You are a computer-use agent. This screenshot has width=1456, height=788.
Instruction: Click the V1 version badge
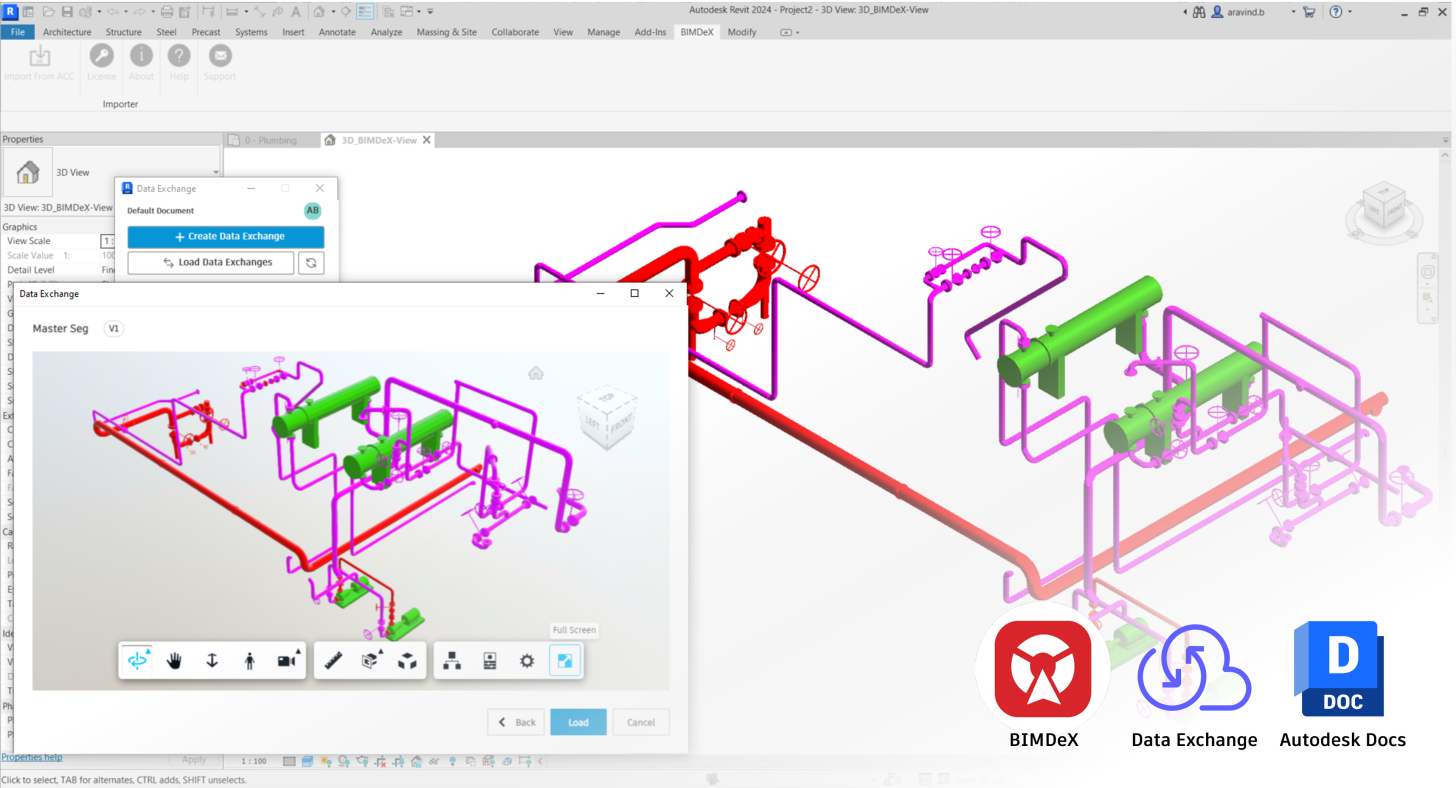tap(114, 328)
